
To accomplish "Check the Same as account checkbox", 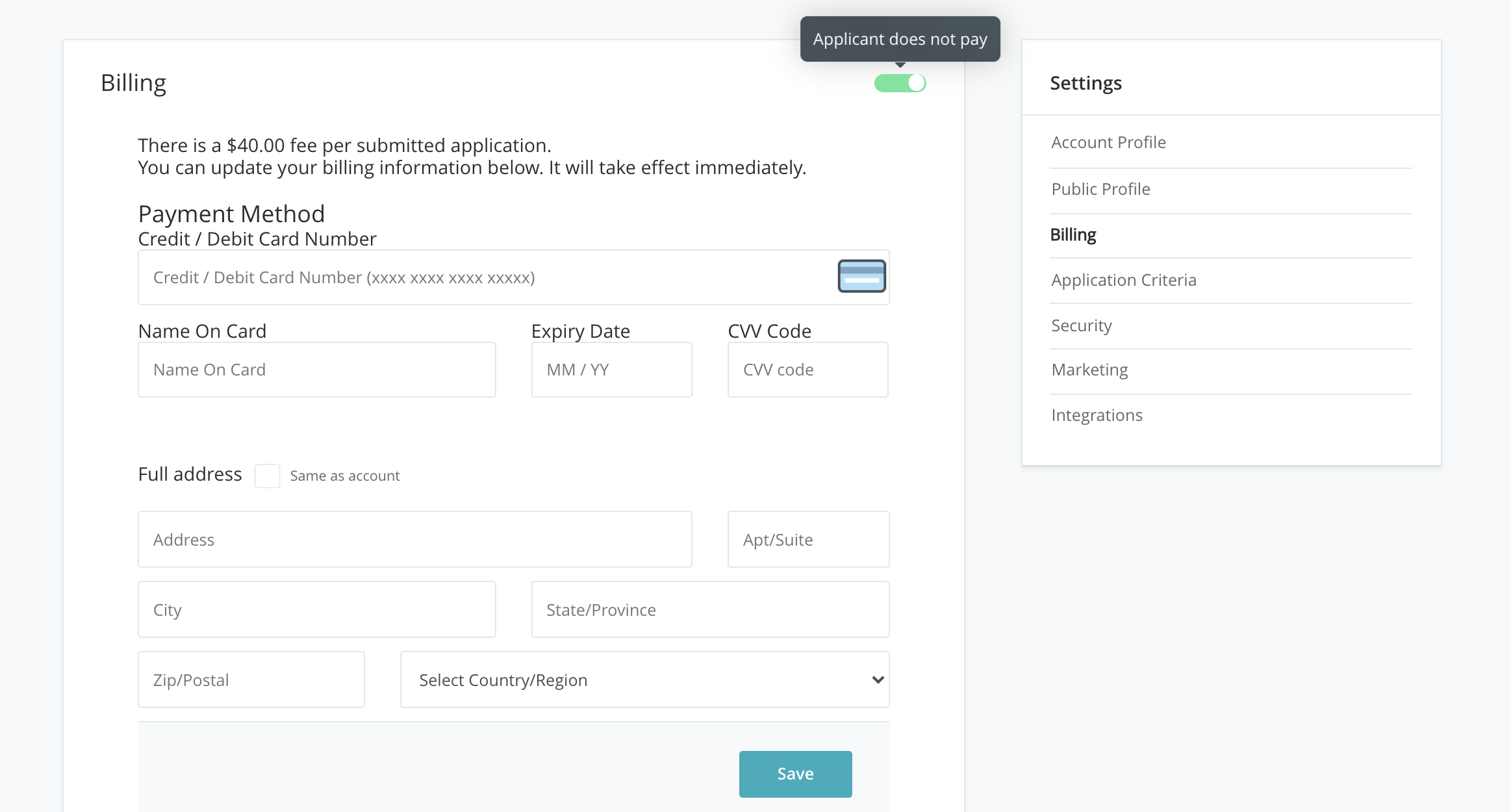I will tap(267, 476).
